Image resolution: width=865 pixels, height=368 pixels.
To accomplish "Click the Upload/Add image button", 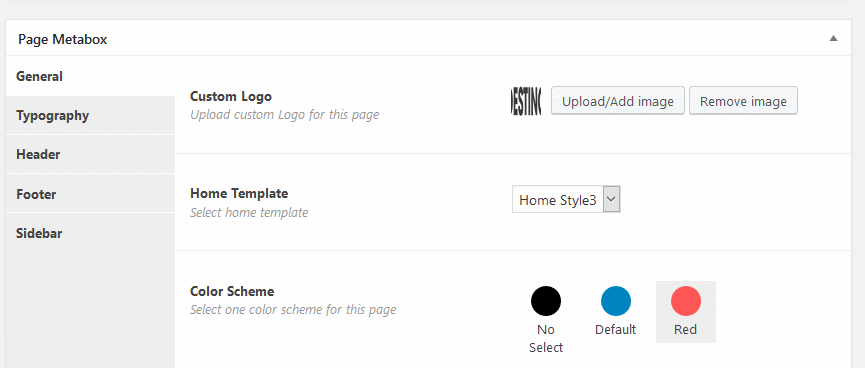I will coord(617,101).
